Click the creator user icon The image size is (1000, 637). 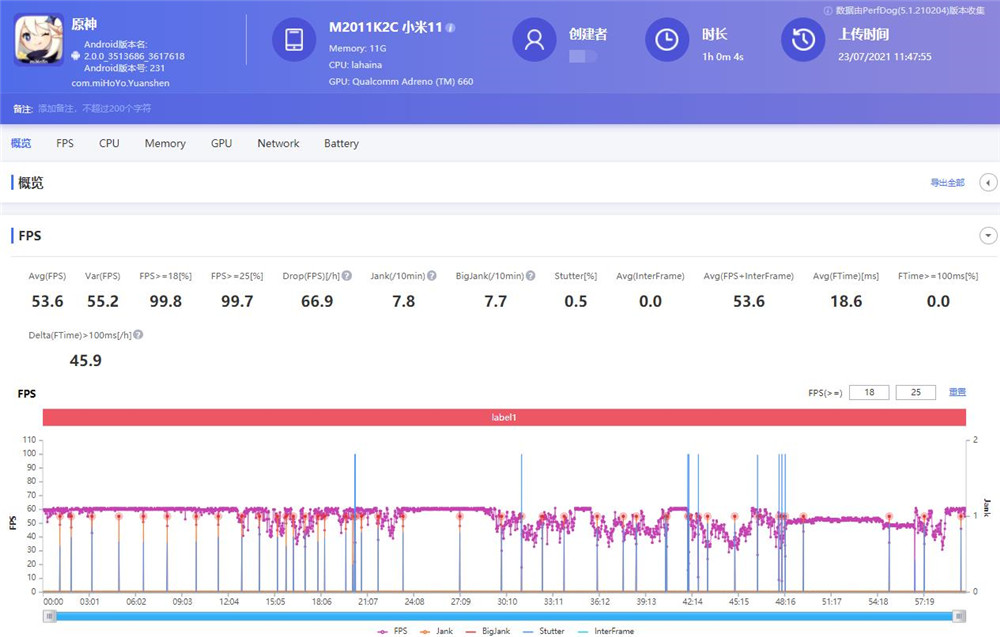[x=534, y=40]
